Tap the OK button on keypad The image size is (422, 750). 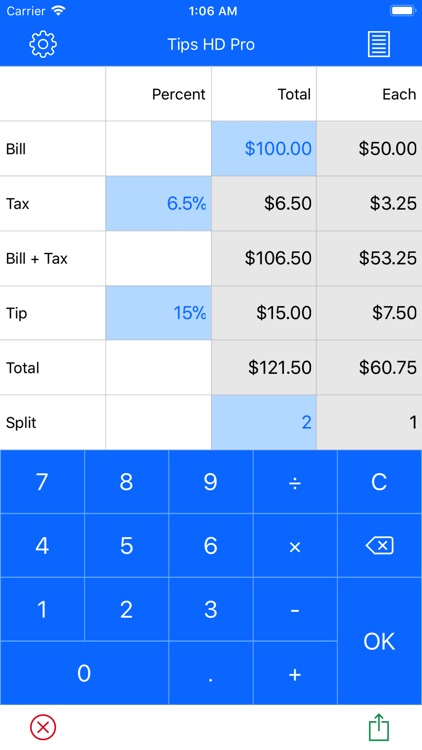click(x=380, y=641)
